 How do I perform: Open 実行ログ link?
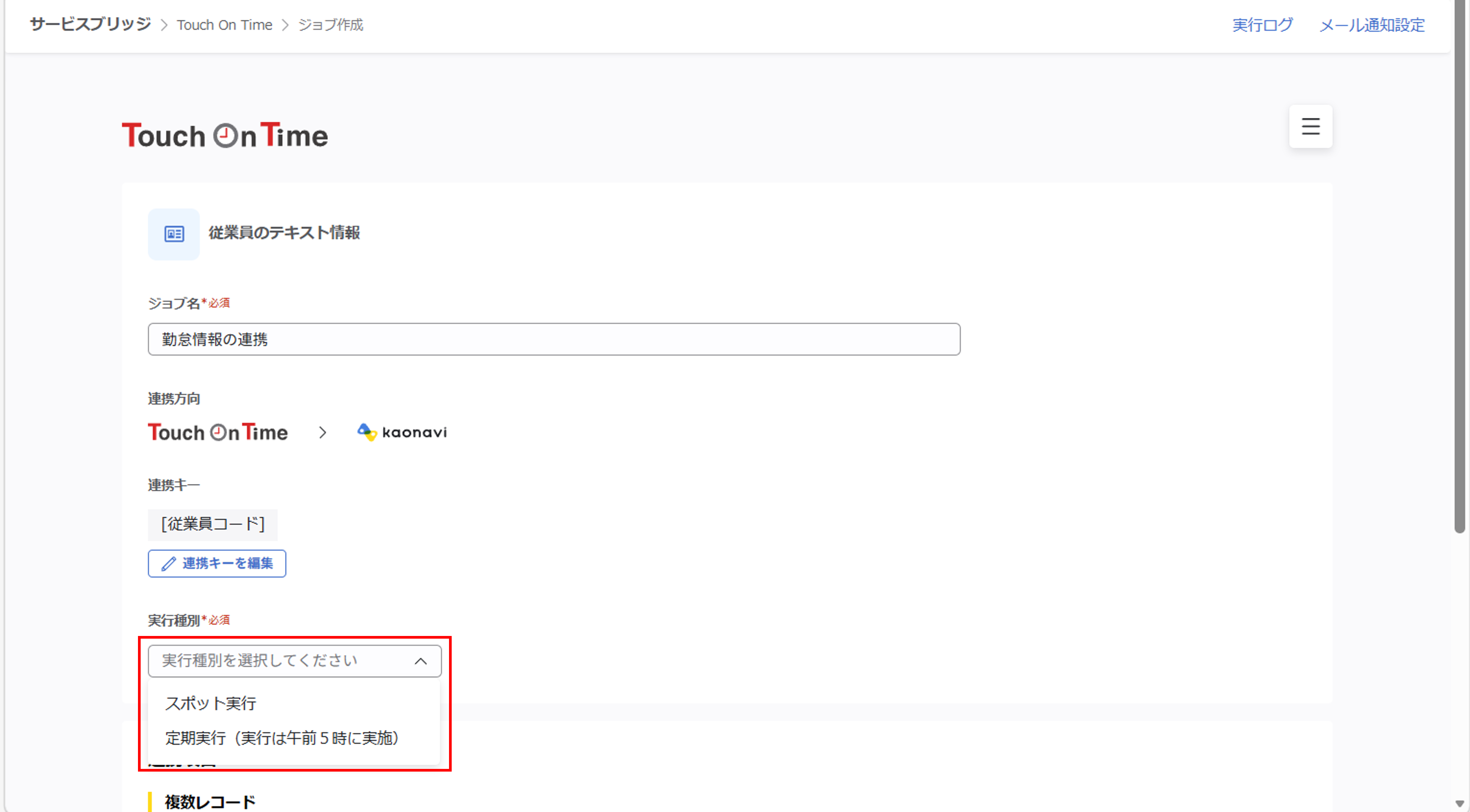pos(1262,25)
